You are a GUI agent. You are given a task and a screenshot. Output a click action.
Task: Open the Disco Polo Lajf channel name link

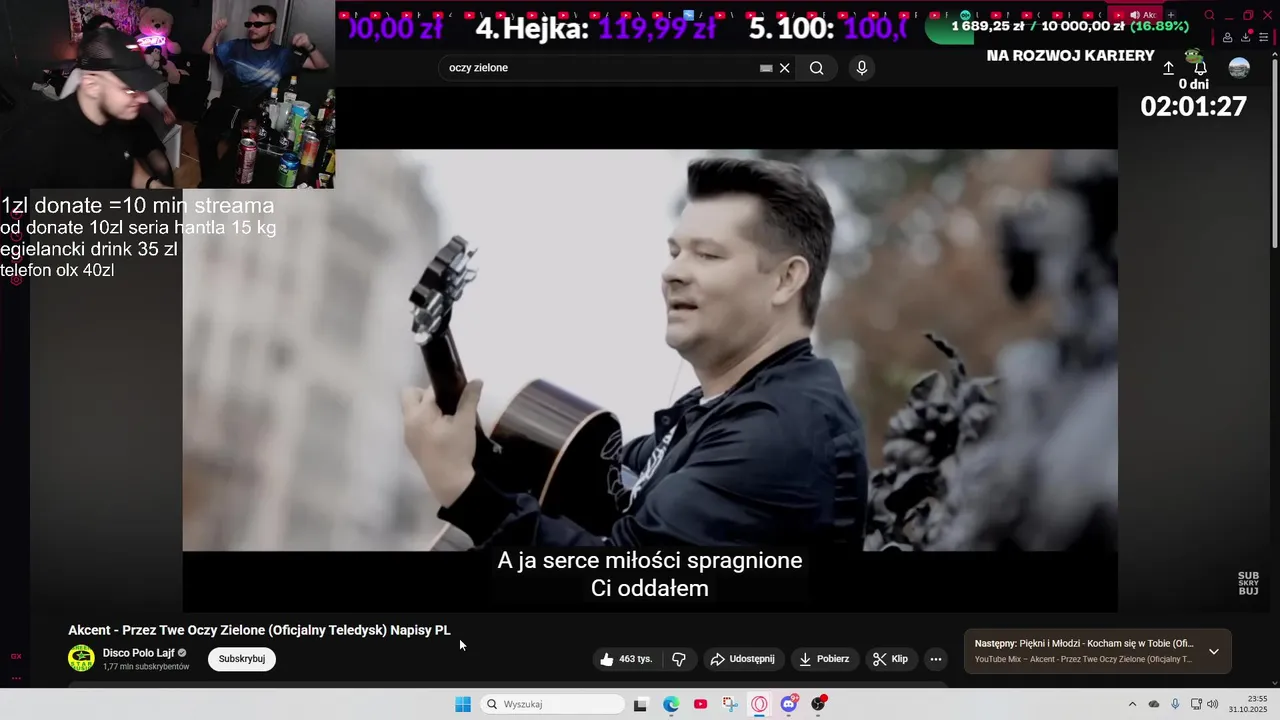tap(139, 653)
